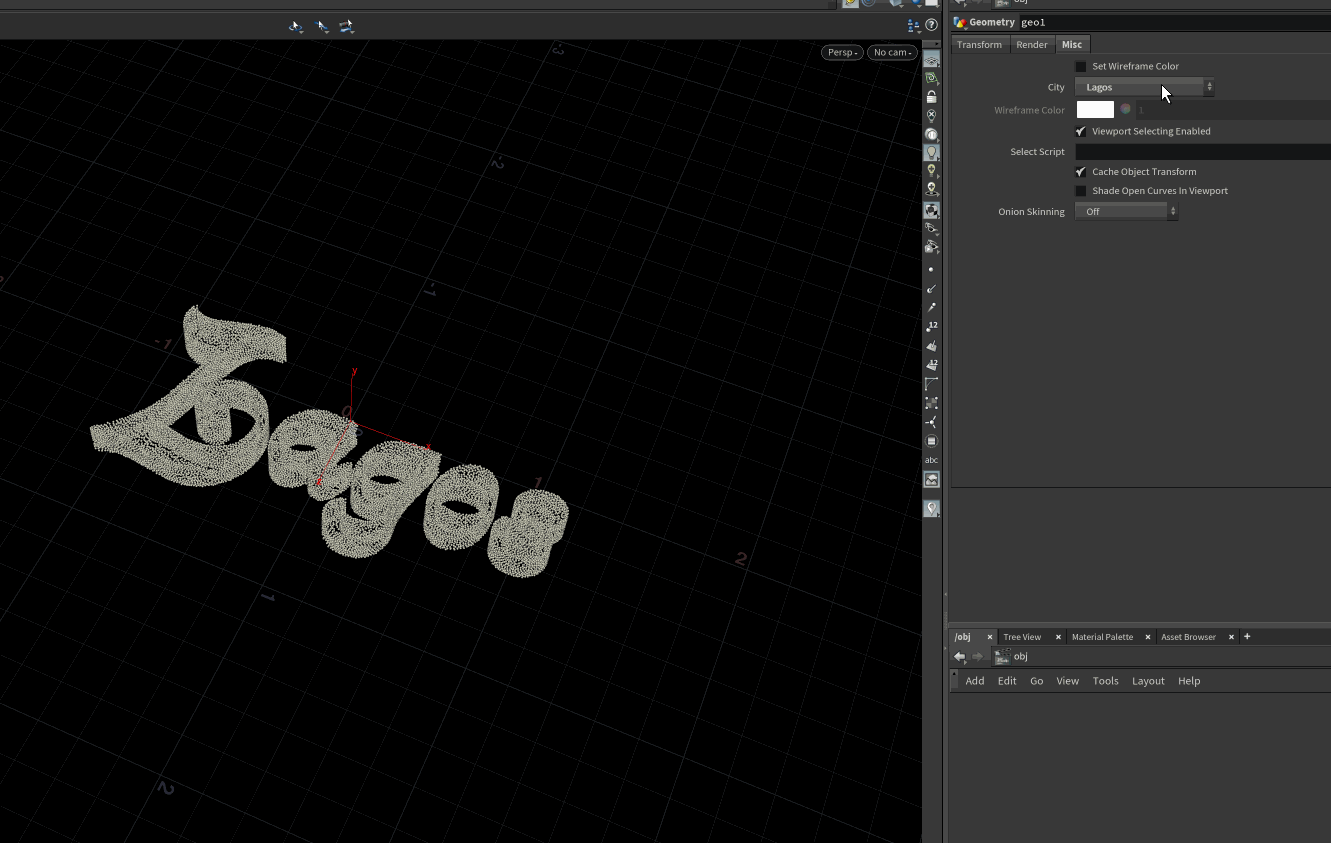The width and height of the screenshot is (1331, 843).
Task: Uncheck Cache Object Transform
Action: [1080, 171]
